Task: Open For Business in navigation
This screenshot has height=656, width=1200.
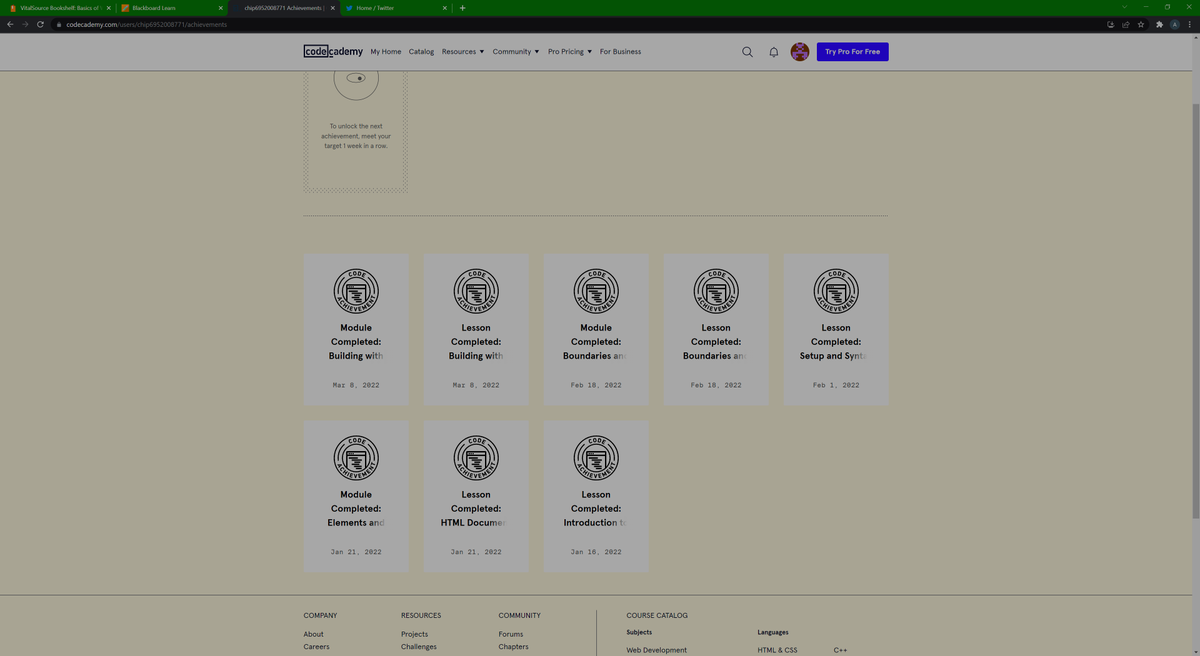Action: [620, 52]
